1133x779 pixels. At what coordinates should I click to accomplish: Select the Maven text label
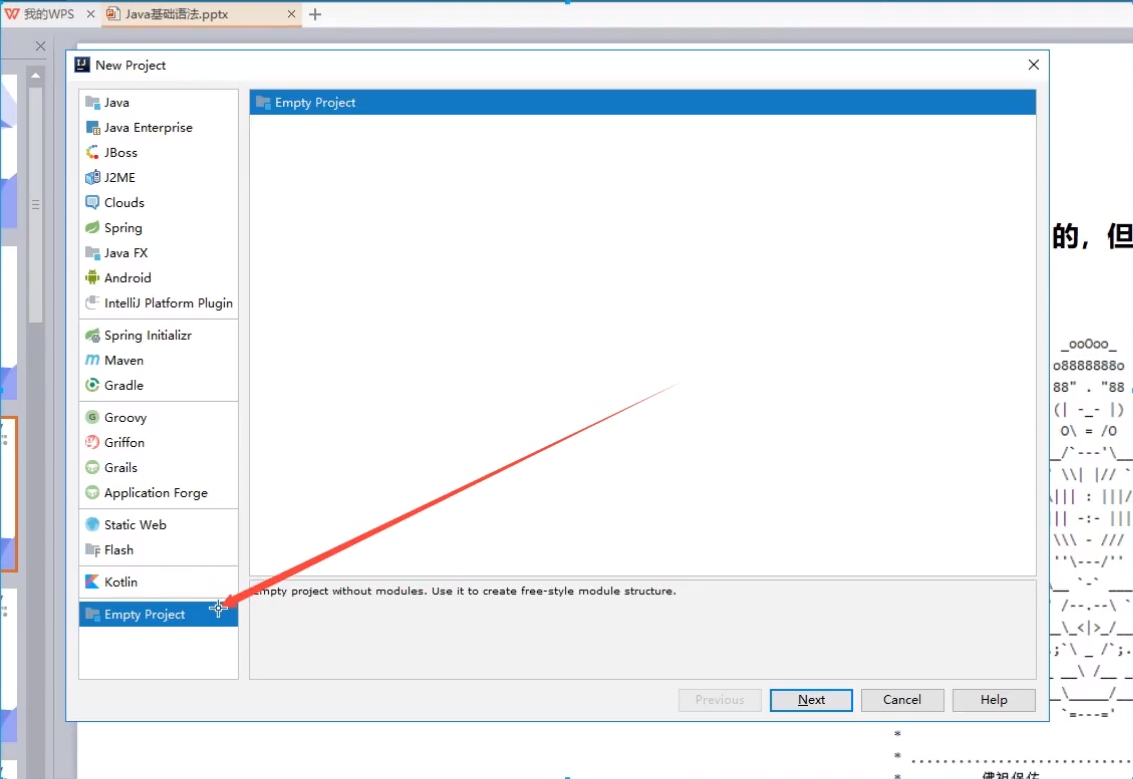(x=124, y=360)
